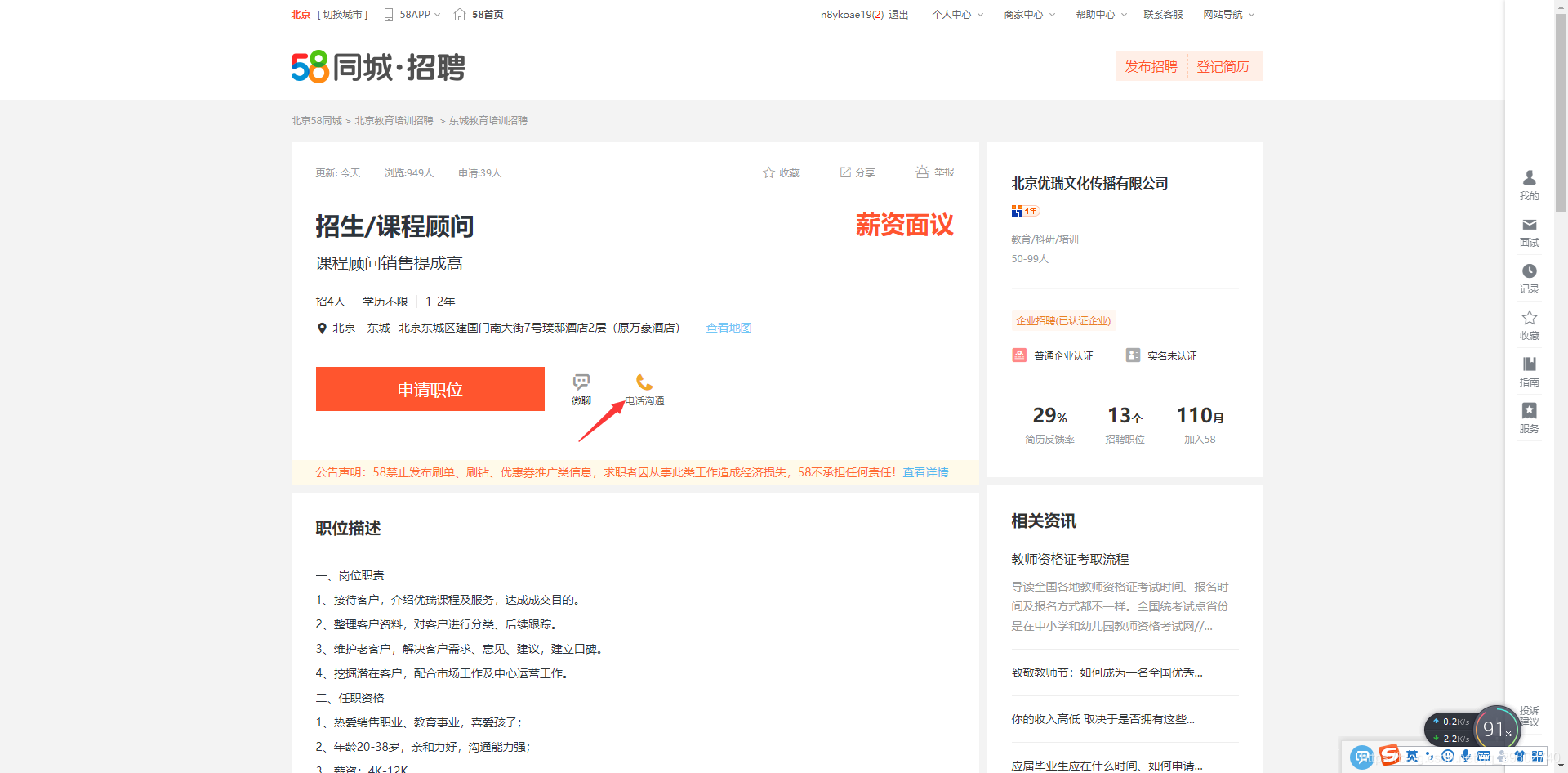Image resolution: width=1568 pixels, height=773 pixels.
Task: Open 微聊 chat icon beside apply button
Action: point(581,382)
